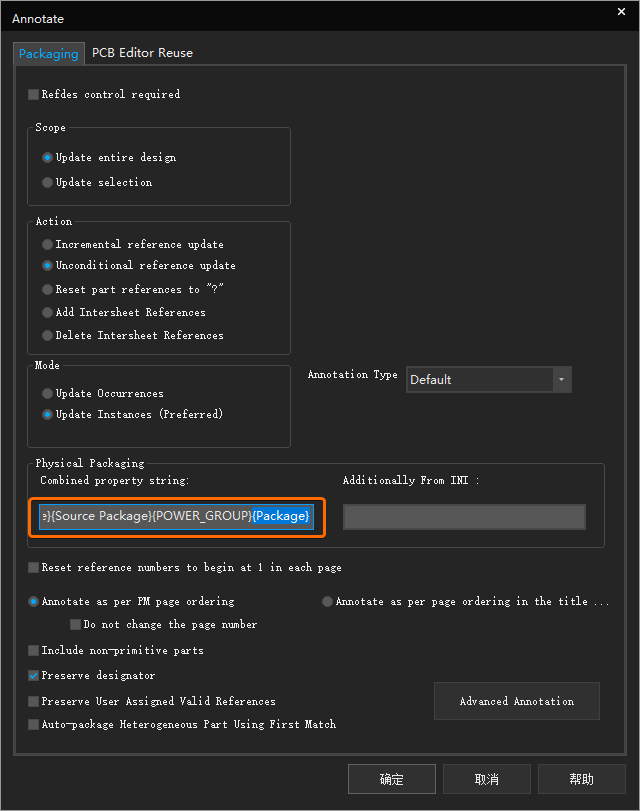Enable Reset reference numbers per page
Viewport: 640px width, 811px height.
pyautogui.click(x=34, y=568)
